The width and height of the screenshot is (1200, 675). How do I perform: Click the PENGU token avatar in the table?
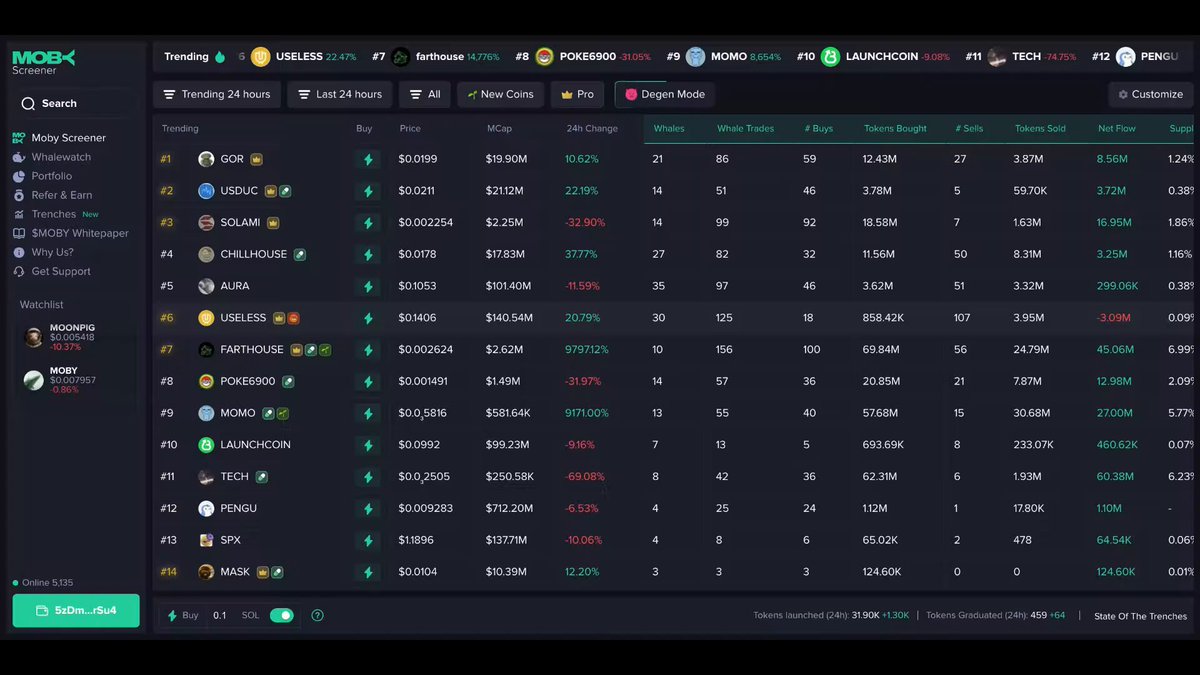tap(206, 508)
